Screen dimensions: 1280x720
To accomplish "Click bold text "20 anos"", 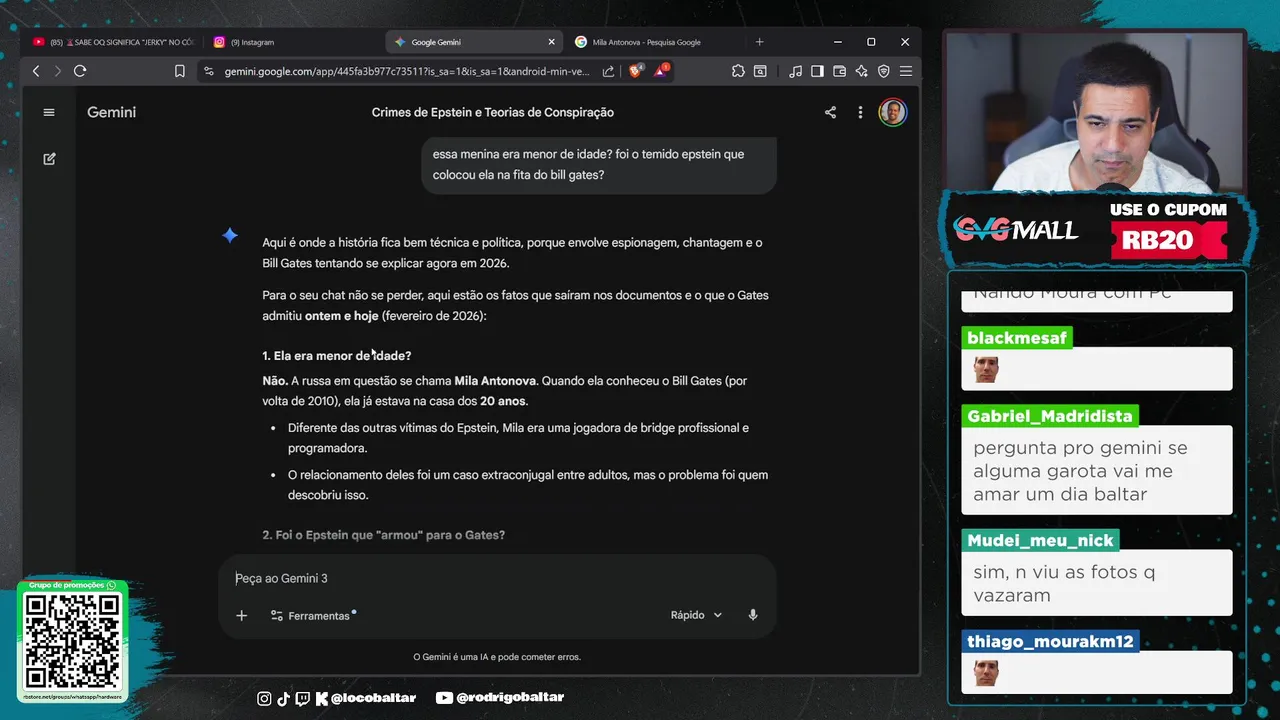I will [x=503, y=401].
